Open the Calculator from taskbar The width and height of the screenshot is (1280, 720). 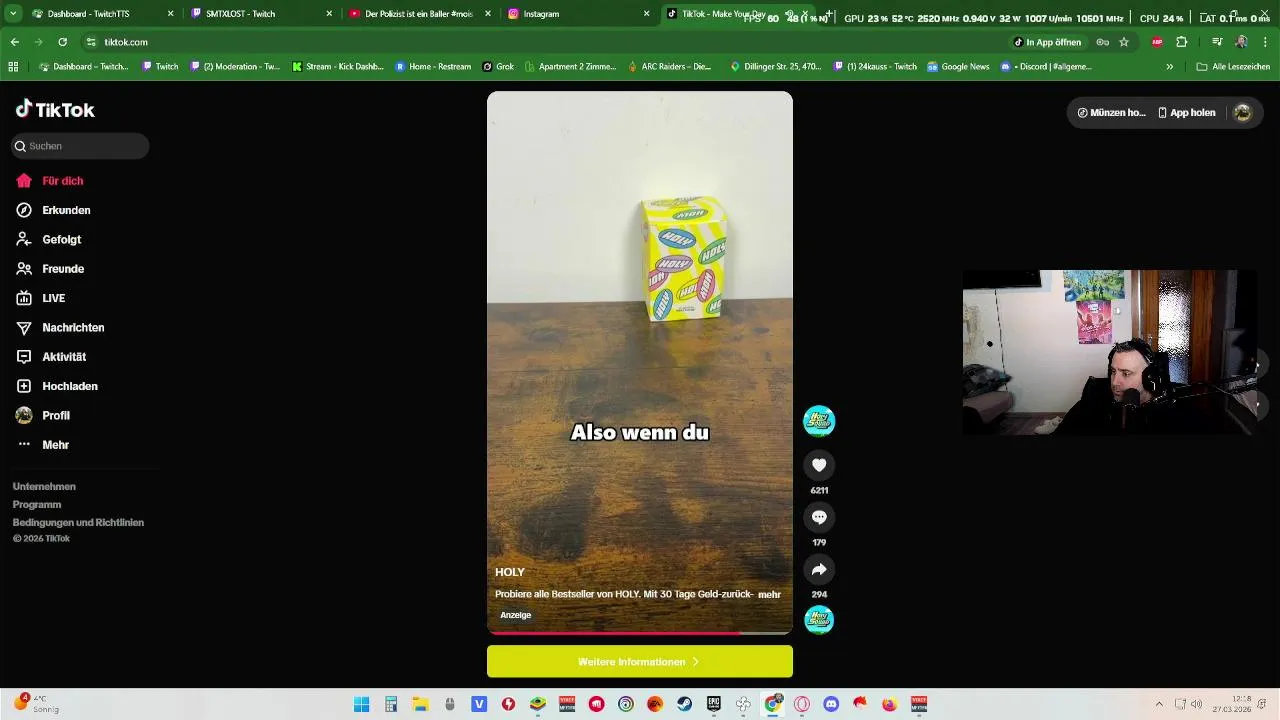point(391,704)
